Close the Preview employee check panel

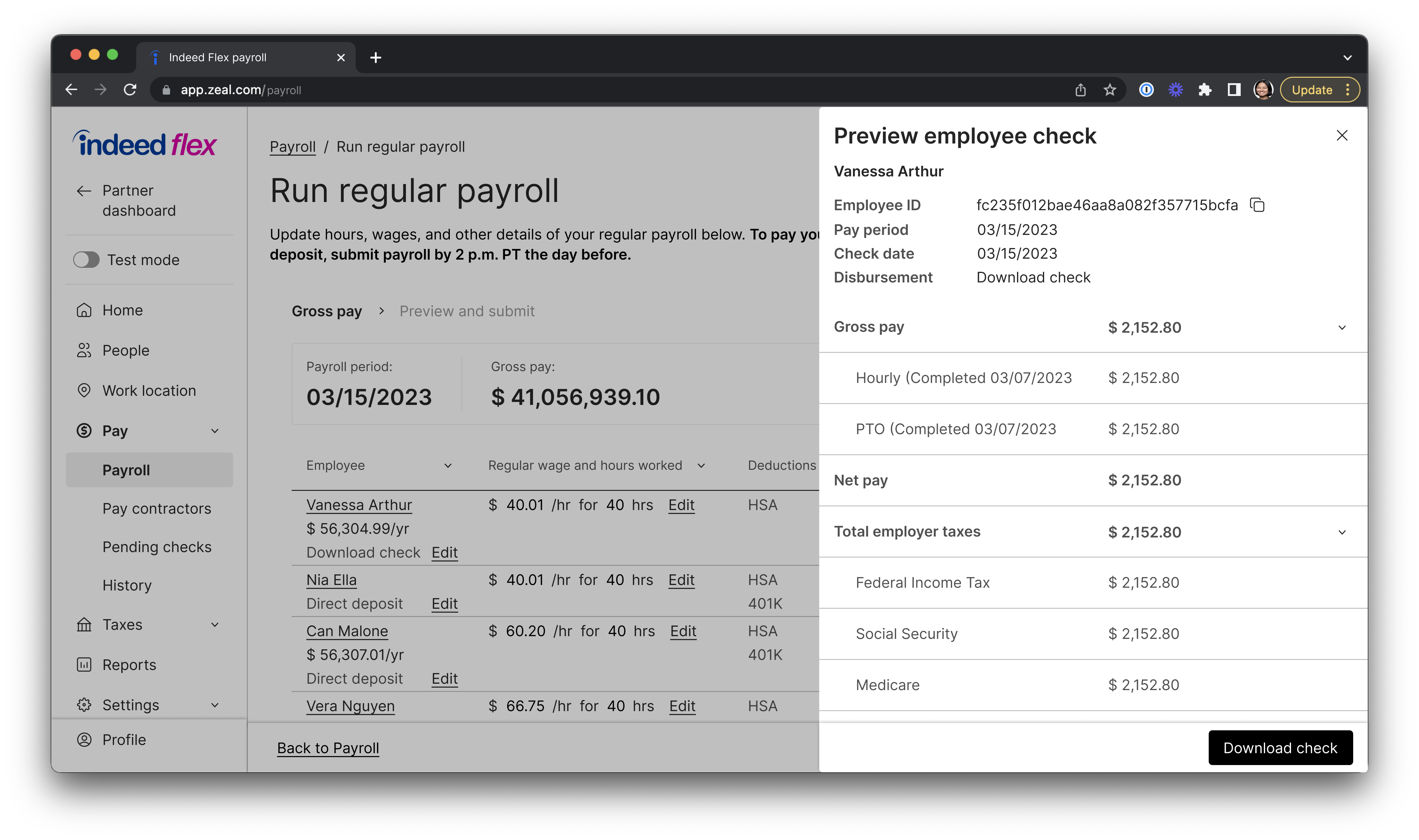point(1342,136)
